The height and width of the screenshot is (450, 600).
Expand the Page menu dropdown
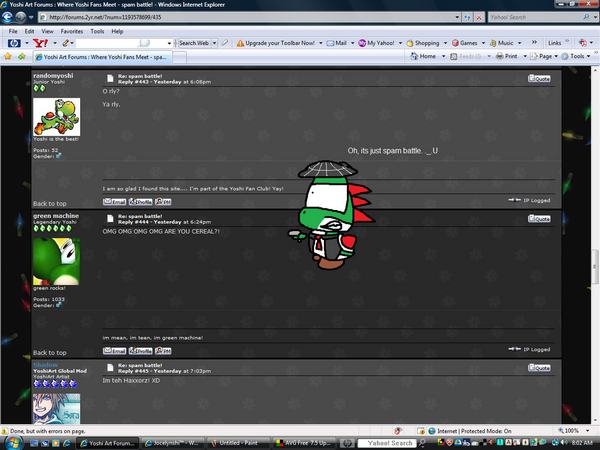[x=556, y=56]
